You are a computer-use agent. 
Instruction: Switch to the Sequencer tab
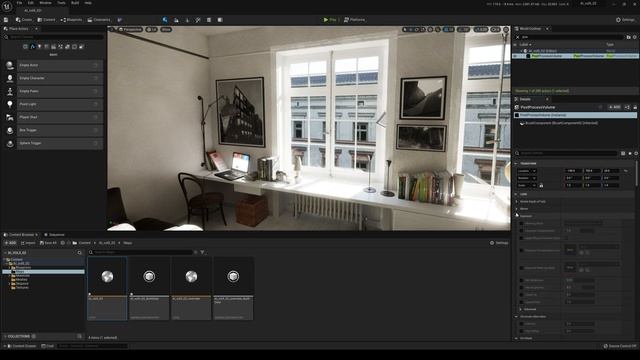(x=54, y=235)
